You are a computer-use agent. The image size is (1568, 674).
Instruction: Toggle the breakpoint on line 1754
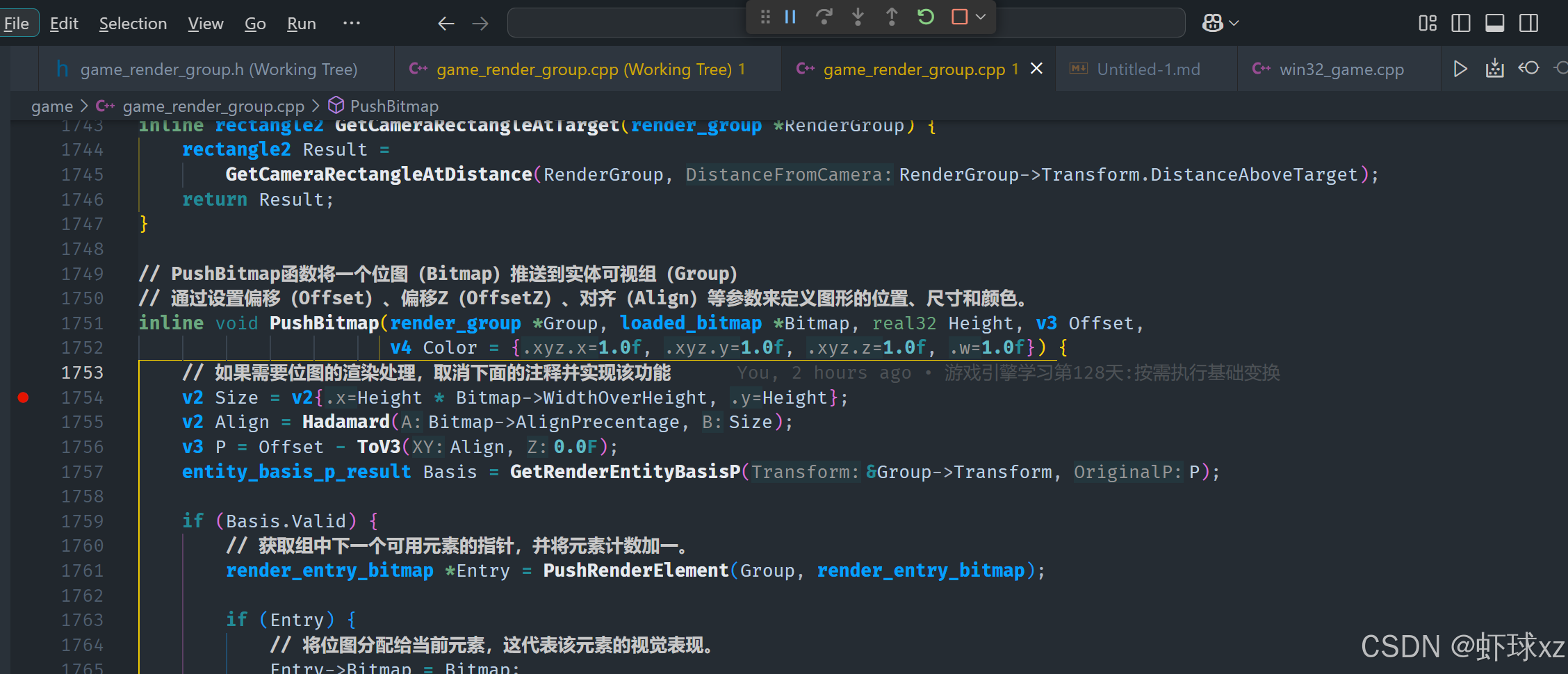pyautogui.click(x=23, y=397)
